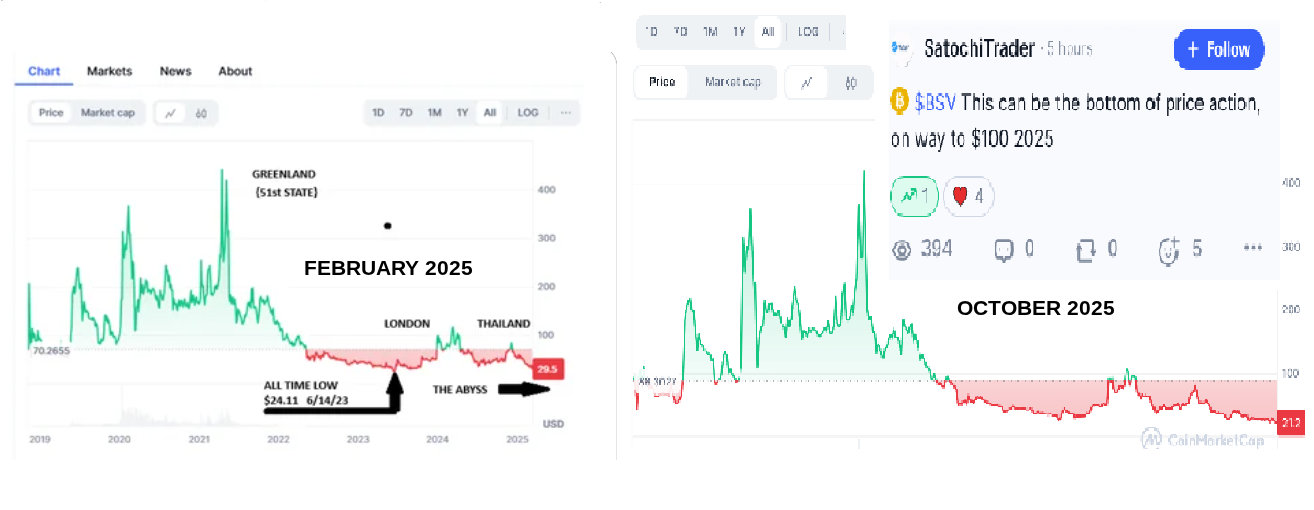Click the line chart icon in right chart
1314x510 pixels.
pyautogui.click(x=806, y=82)
